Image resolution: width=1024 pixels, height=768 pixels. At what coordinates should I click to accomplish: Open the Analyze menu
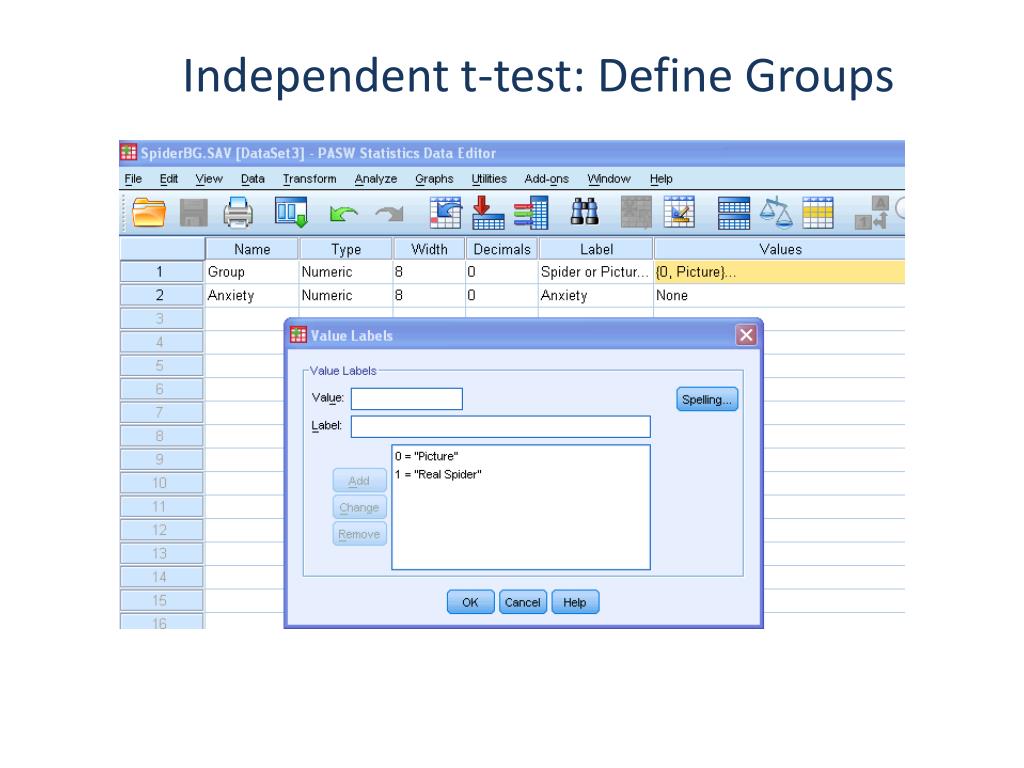(376, 179)
